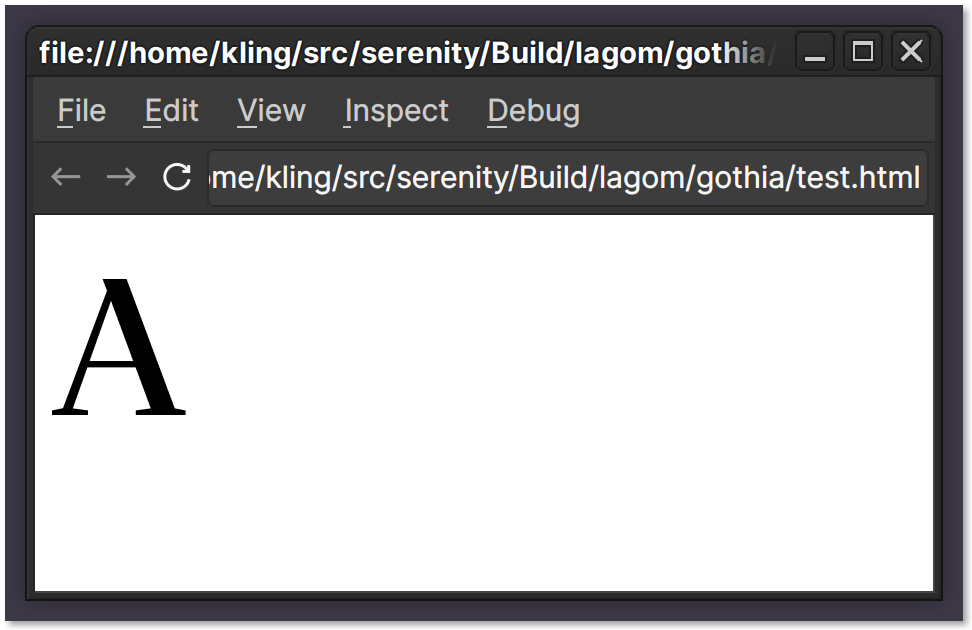The image size is (972, 630).
Task: Click the minimize window icon
Action: pos(814,52)
